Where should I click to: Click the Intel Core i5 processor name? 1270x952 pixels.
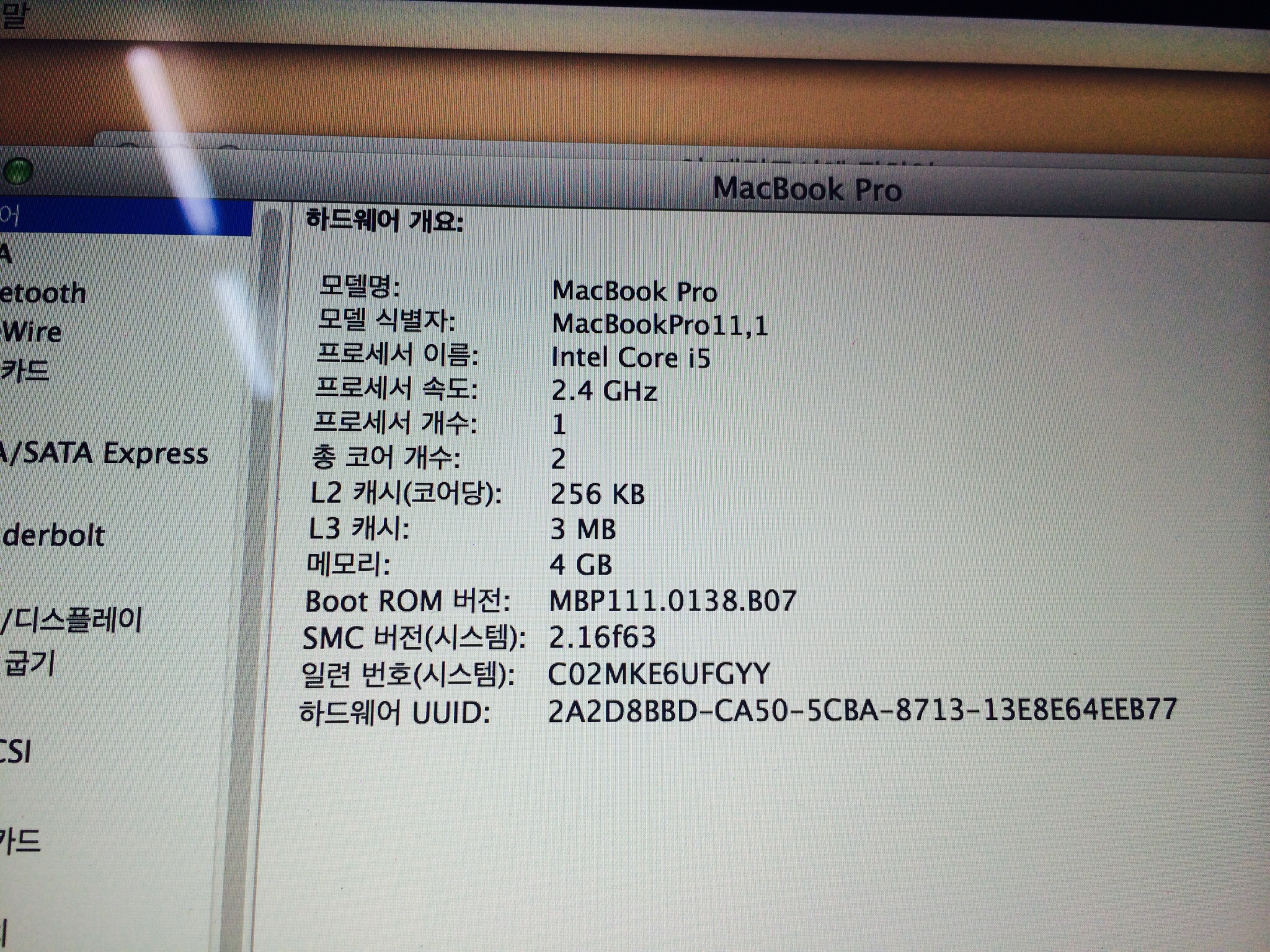coord(631,358)
